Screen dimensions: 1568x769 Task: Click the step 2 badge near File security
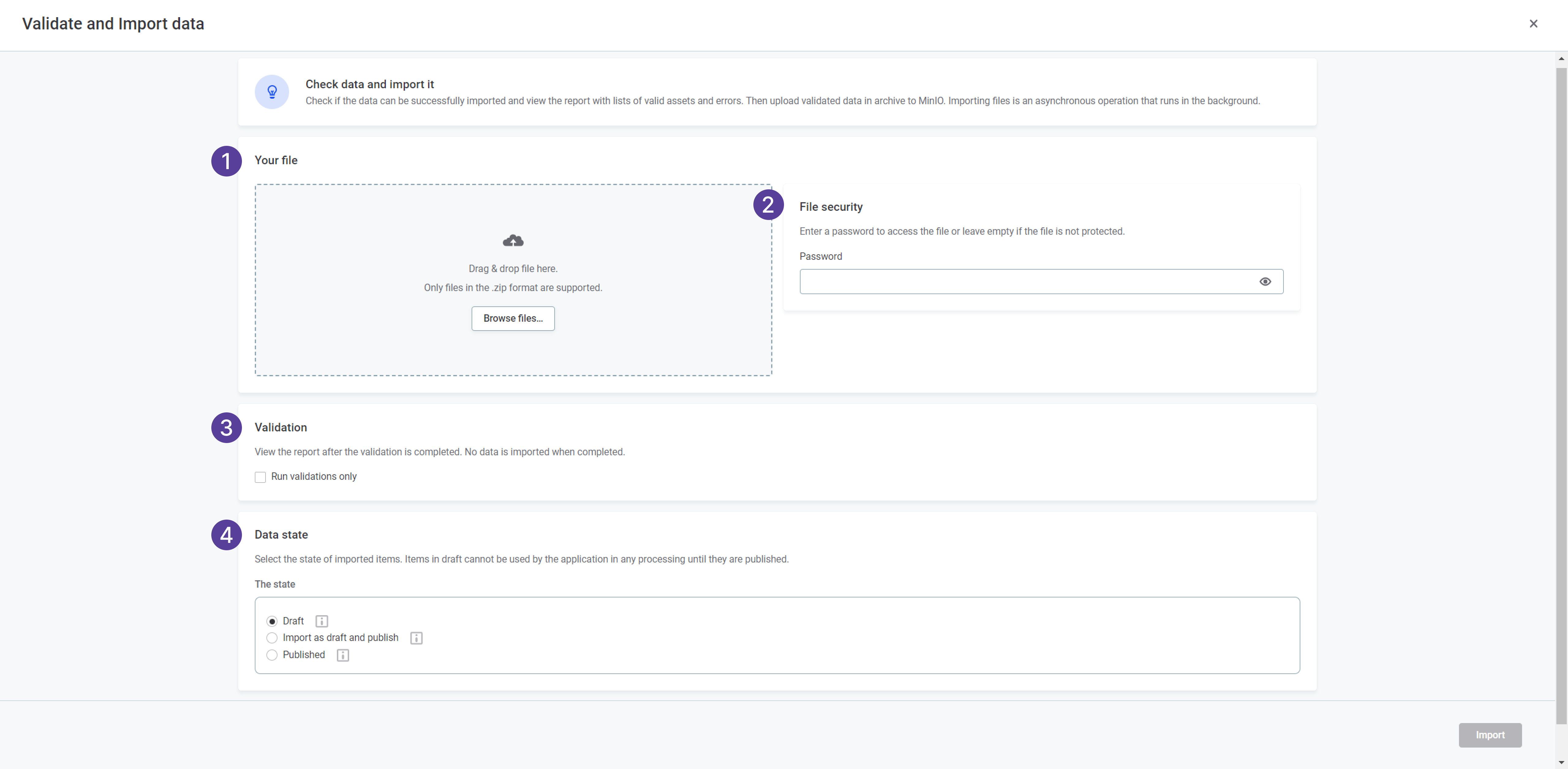point(769,205)
